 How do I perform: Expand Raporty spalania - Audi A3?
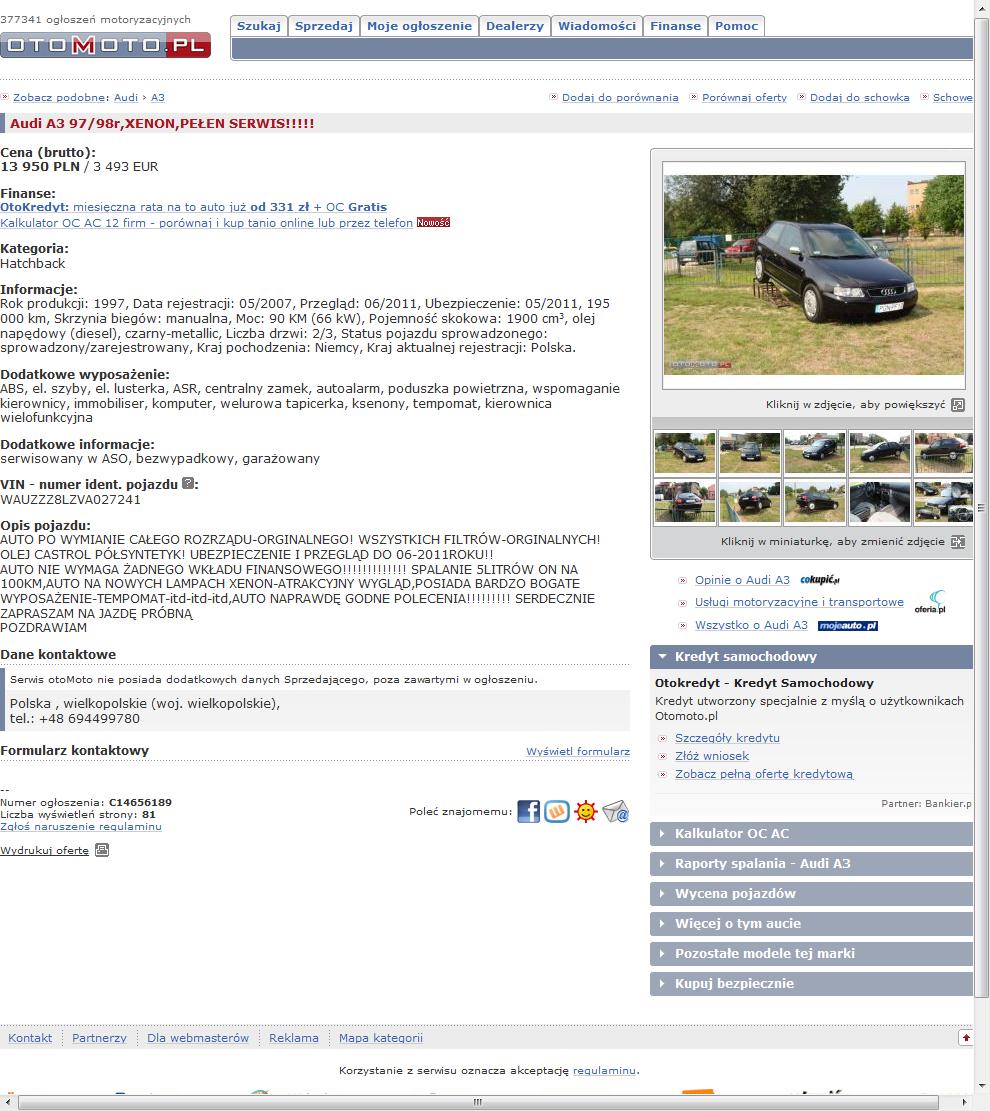point(811,864)
